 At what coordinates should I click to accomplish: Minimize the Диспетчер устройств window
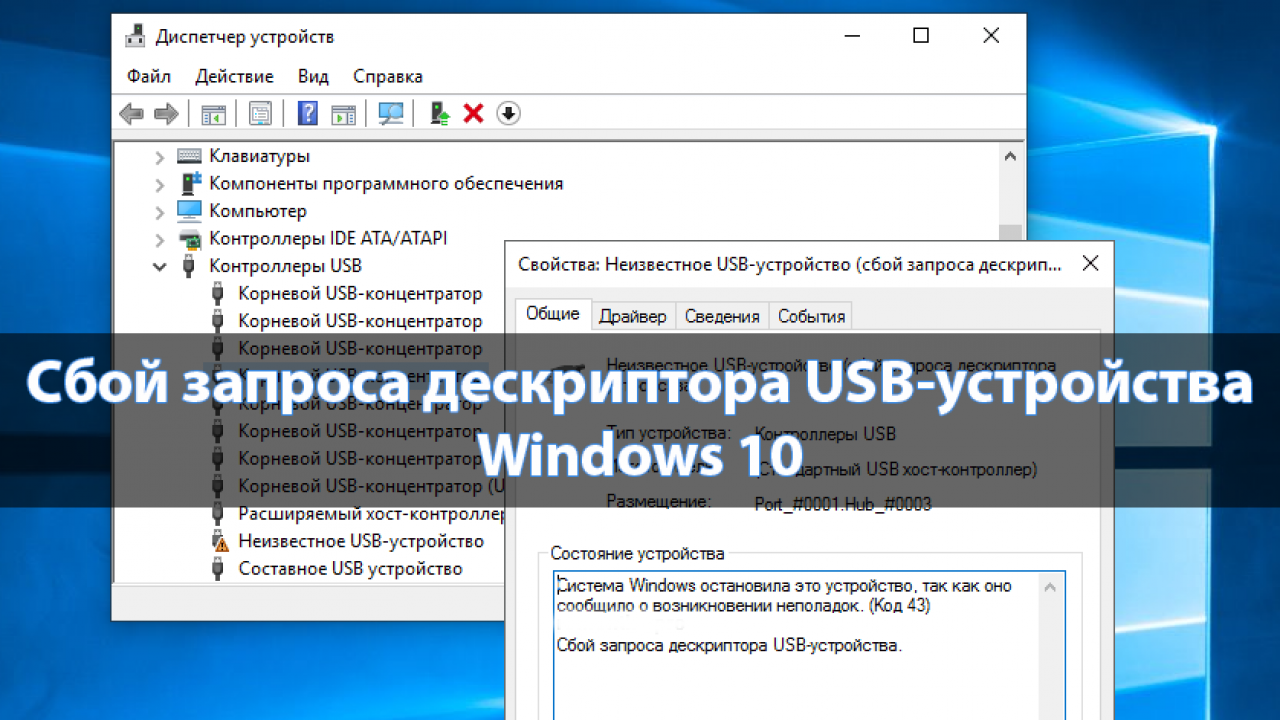pyautogui.click(x=852, y=36)
